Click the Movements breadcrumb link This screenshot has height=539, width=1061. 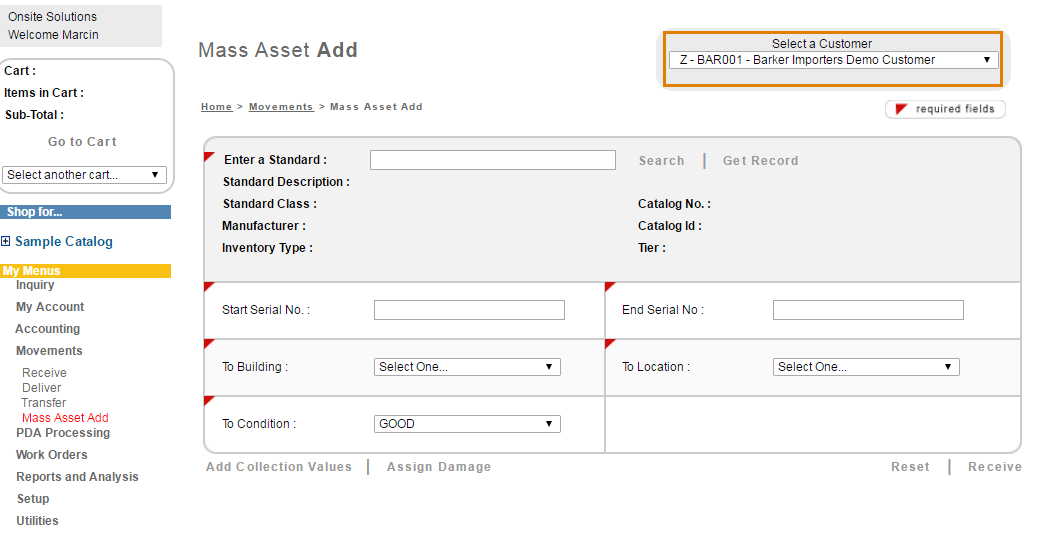[280, 107]
